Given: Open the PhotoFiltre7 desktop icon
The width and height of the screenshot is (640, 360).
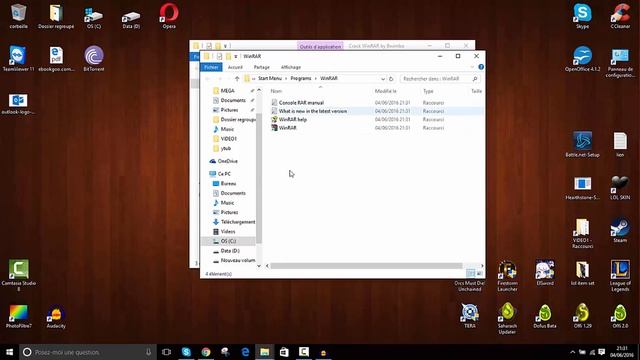Looking at the screenshot, I should click(18, 317).
